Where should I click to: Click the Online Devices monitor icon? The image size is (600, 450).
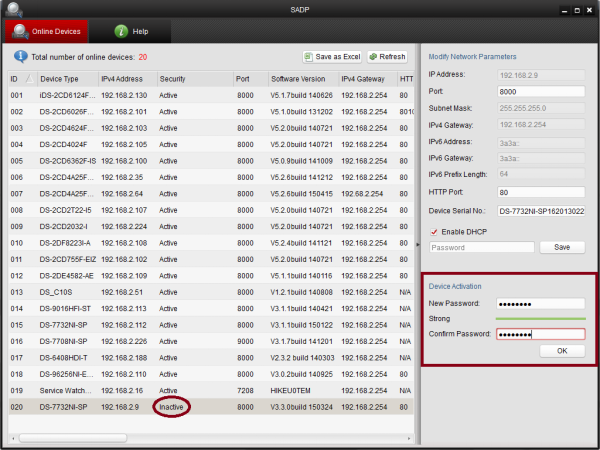(x=21, y=32)
